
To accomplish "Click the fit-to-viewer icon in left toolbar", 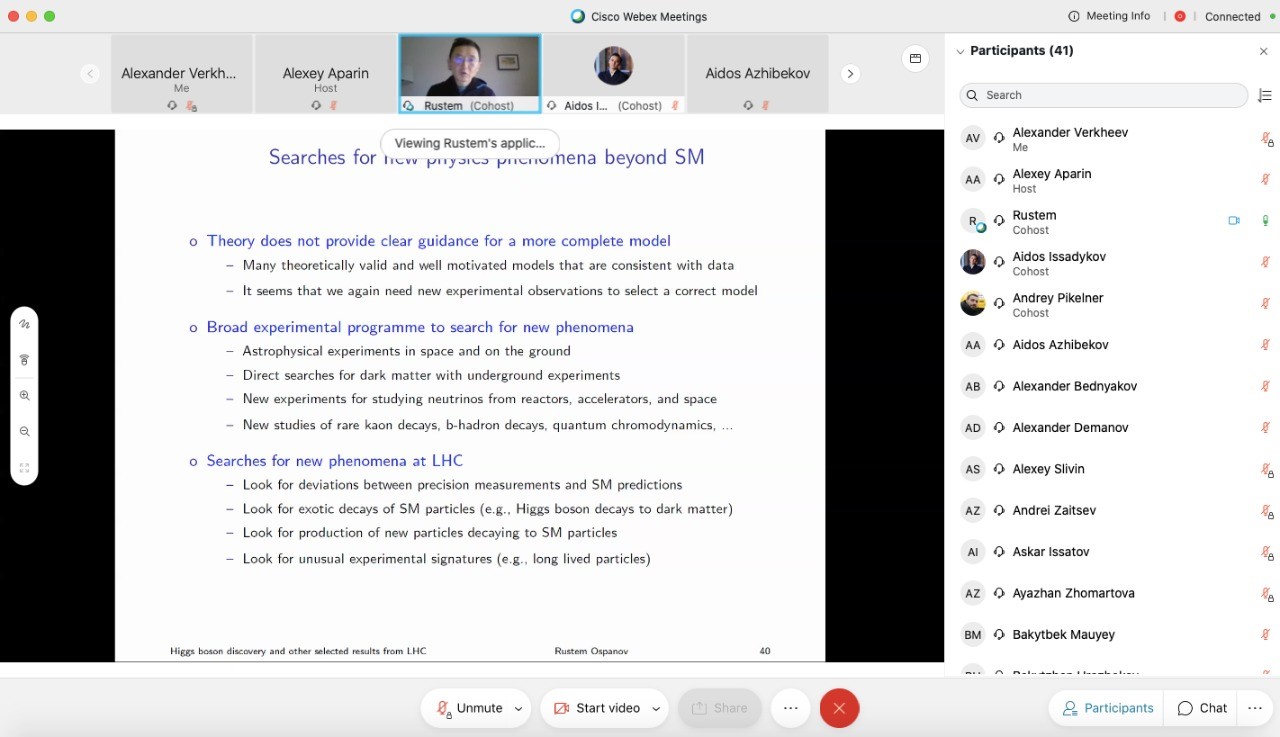I will coord(24,468).
